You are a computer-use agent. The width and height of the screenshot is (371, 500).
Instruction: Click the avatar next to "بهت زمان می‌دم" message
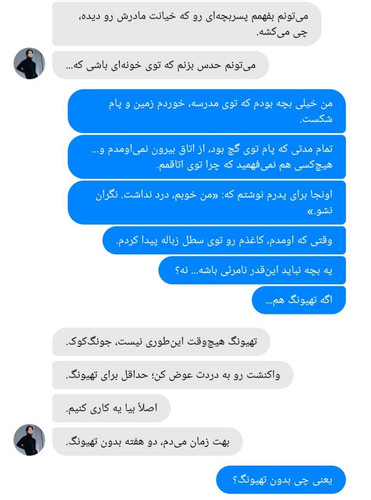point(29,440)
